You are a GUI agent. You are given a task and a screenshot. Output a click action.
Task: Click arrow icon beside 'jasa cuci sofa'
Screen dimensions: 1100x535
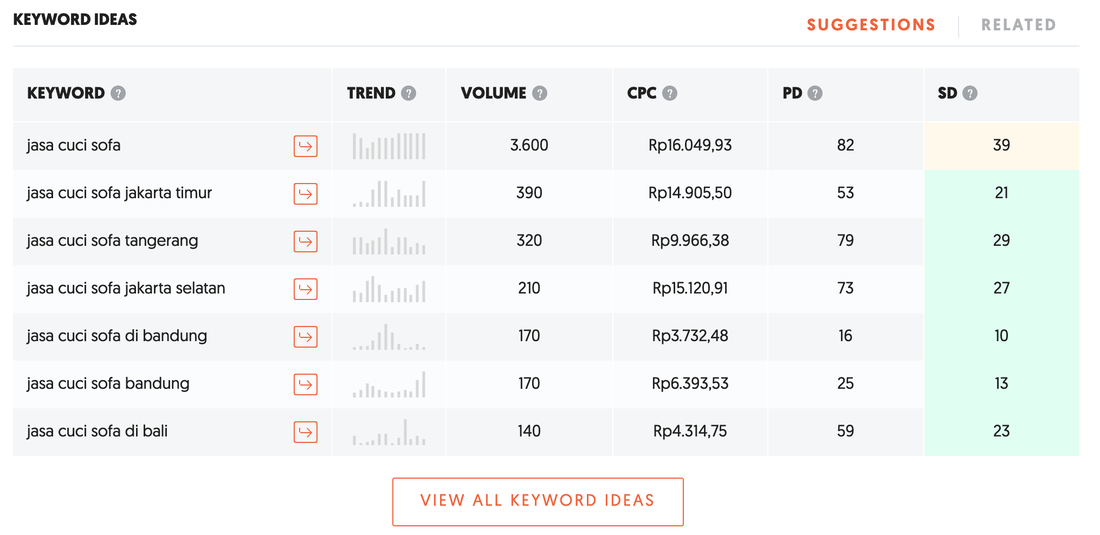click(305, 146)
